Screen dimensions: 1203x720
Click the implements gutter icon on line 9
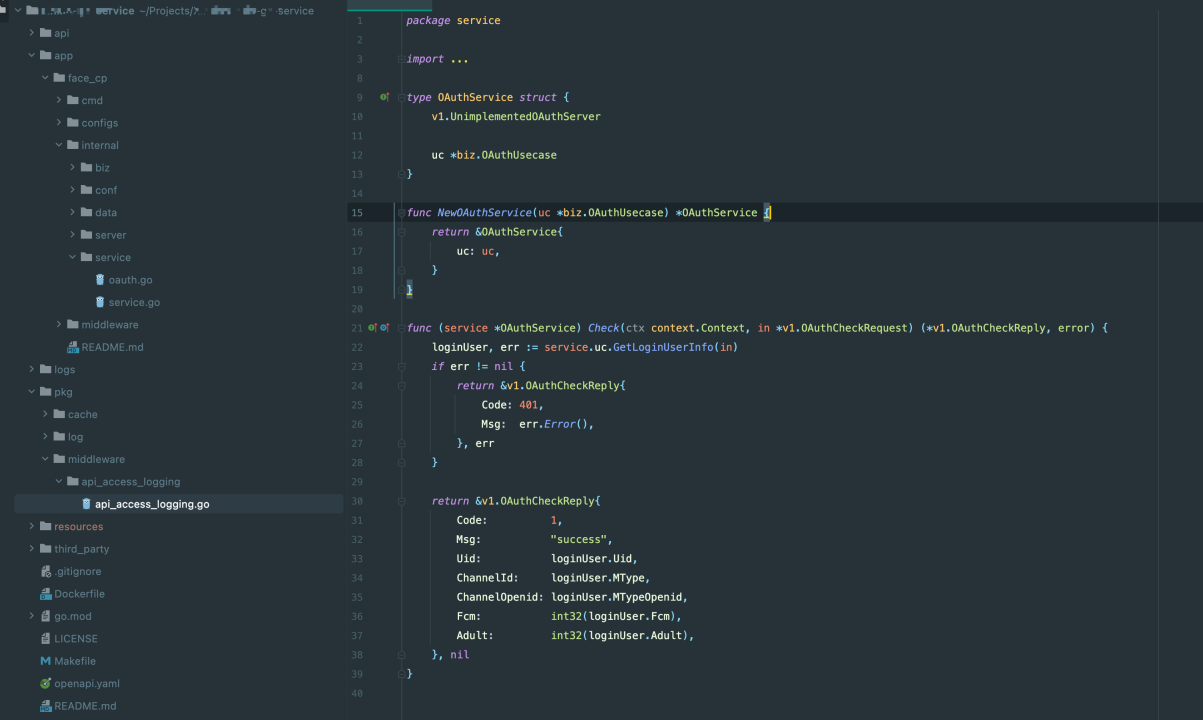[x=384, y=97]
